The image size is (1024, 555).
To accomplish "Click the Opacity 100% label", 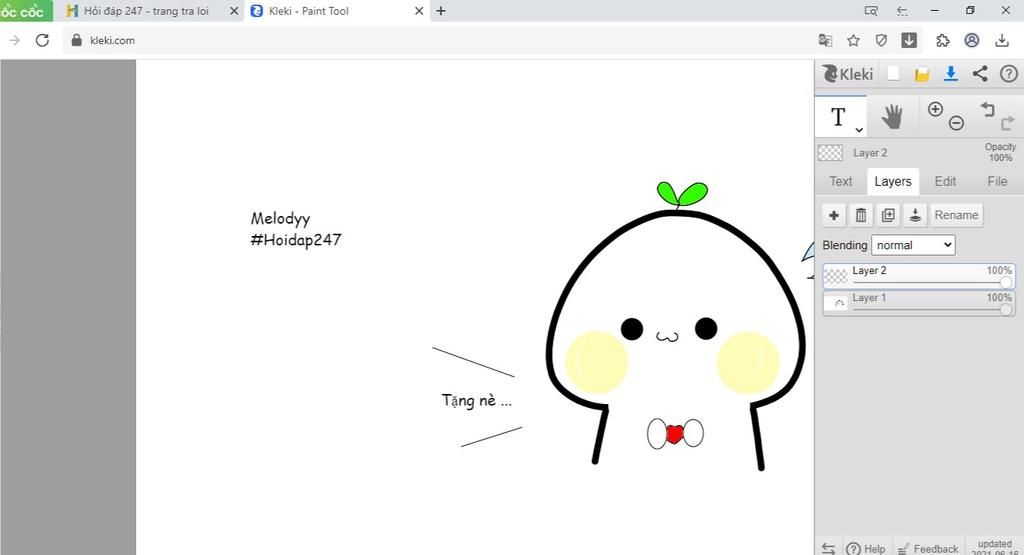I will click(1000, 152).
